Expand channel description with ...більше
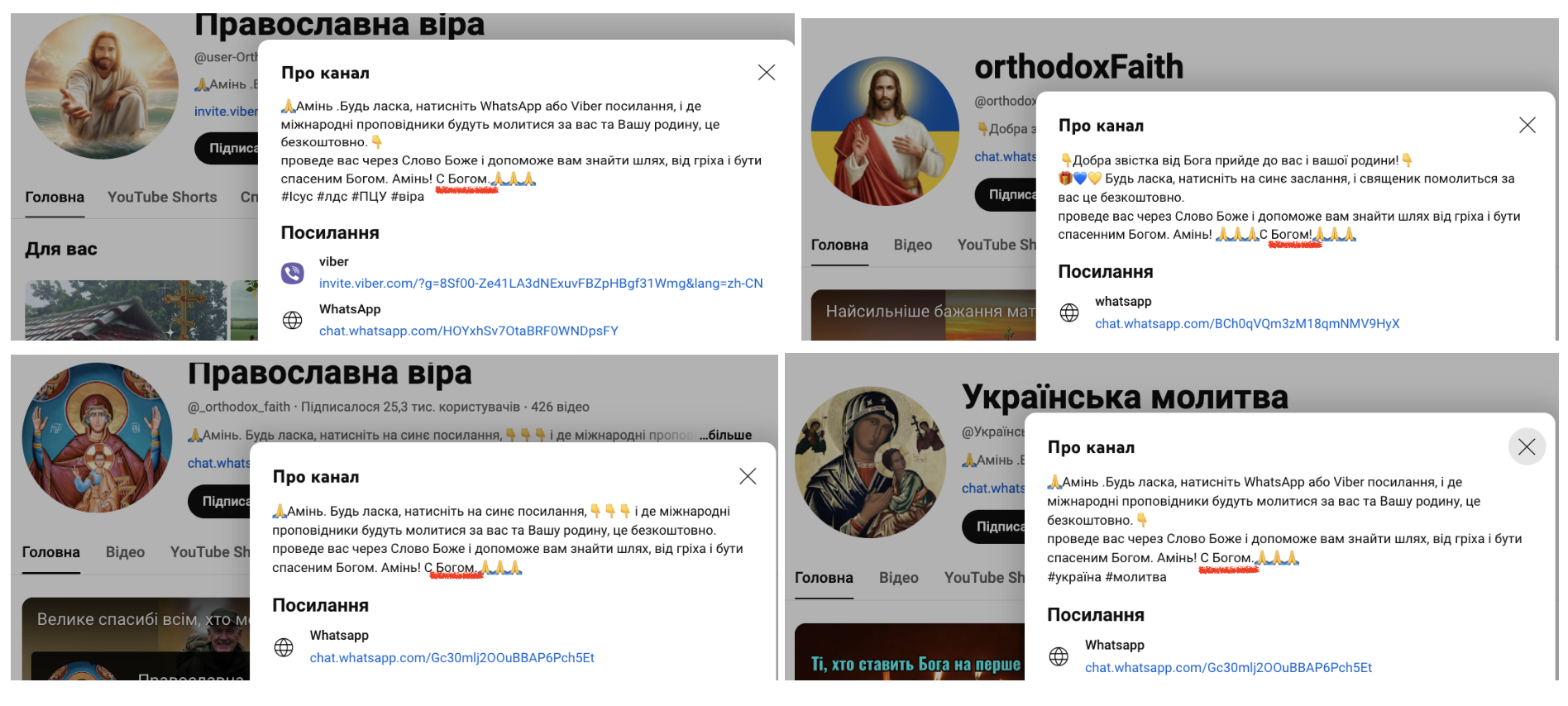The width and height of the screenshot is (1568, 706). pos(725,435)
